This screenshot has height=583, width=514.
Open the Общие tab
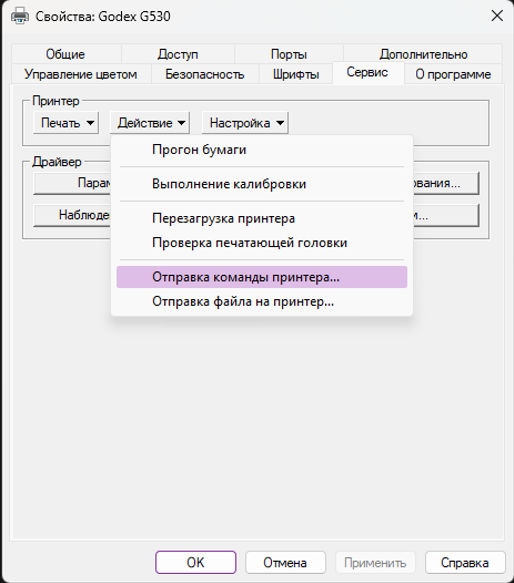point(65,54)
